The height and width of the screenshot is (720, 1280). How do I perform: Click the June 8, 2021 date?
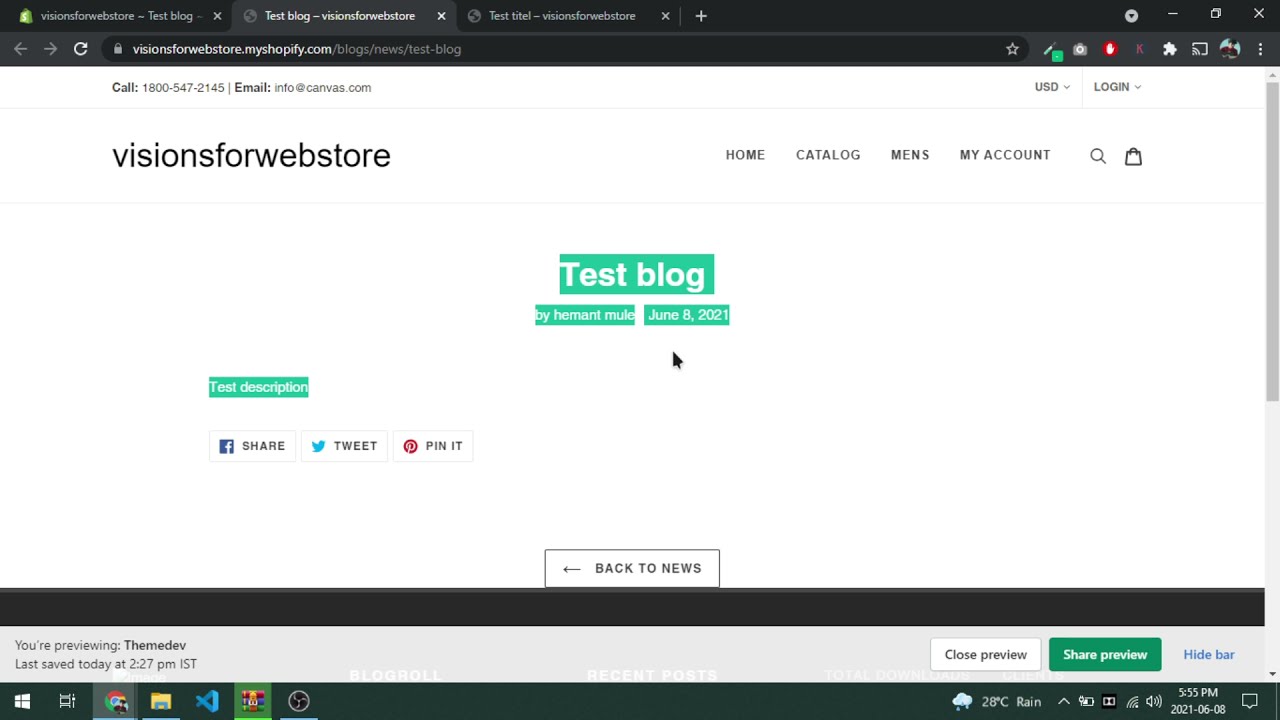(688, 315)
